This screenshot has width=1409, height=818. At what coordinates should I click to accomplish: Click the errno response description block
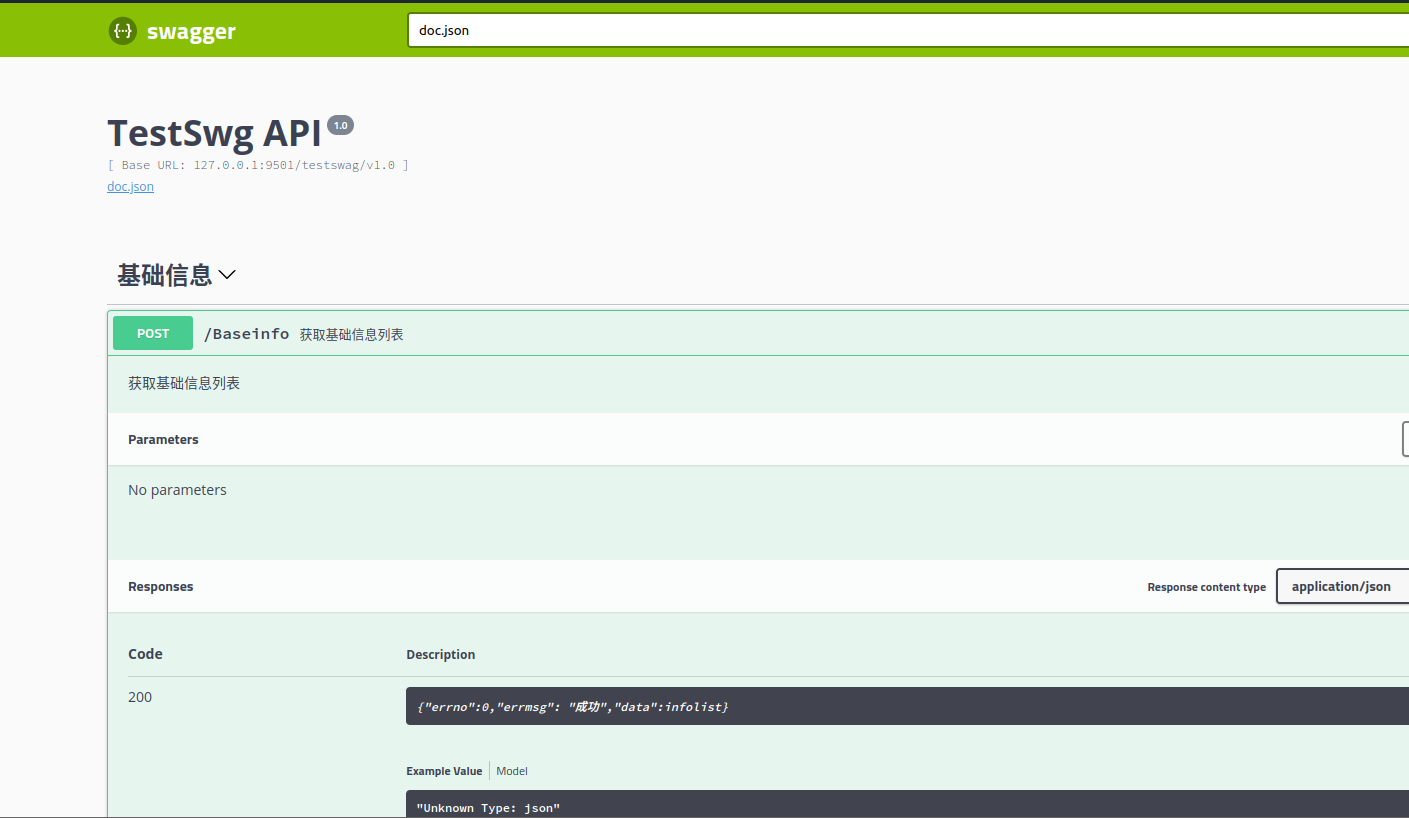coord(907,706)
